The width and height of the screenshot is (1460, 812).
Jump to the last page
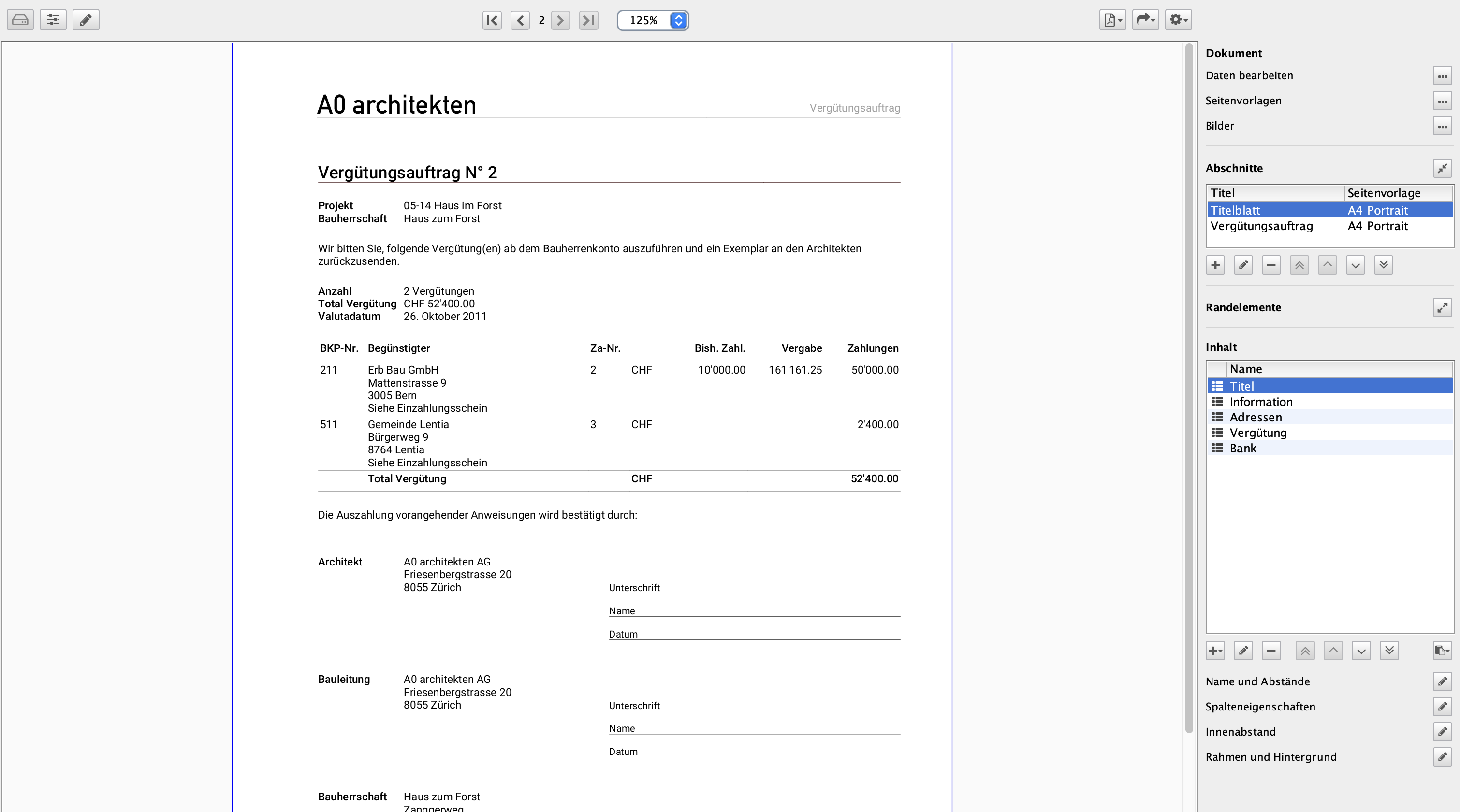tap(588, 20)
